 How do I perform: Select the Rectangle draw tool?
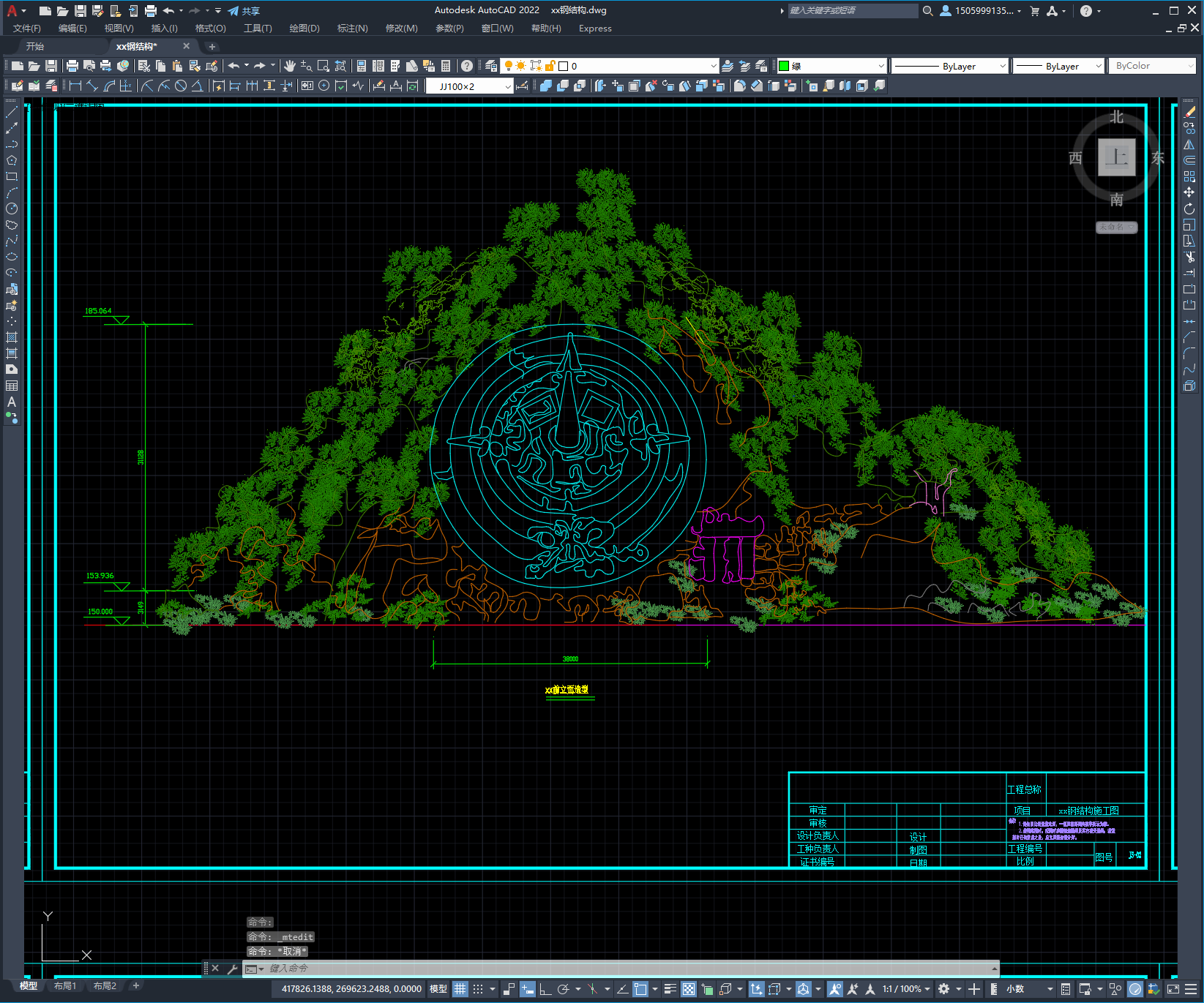click(x=12, y=176)
